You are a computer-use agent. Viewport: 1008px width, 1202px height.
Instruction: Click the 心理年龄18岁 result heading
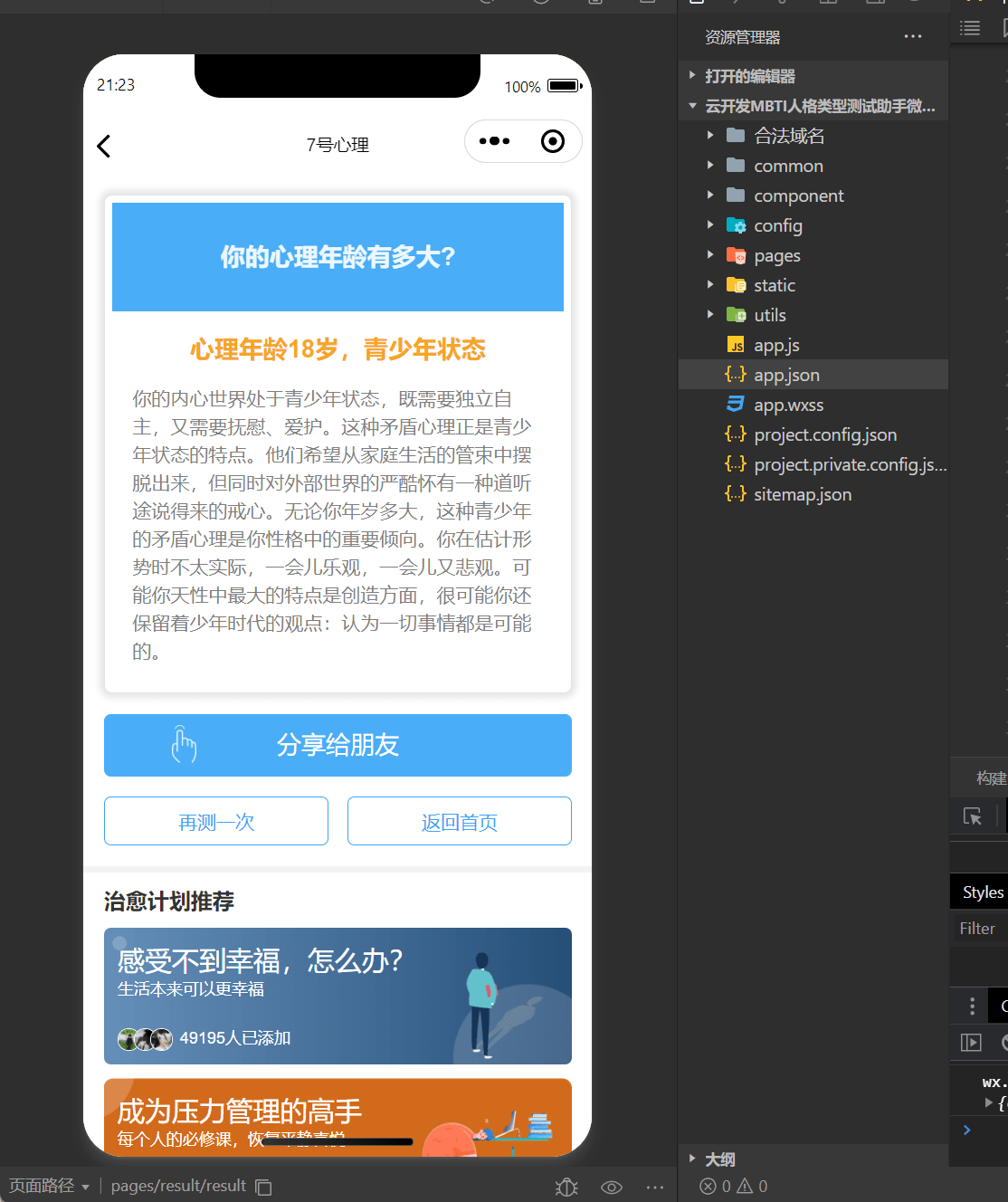[x=338, y=349]
